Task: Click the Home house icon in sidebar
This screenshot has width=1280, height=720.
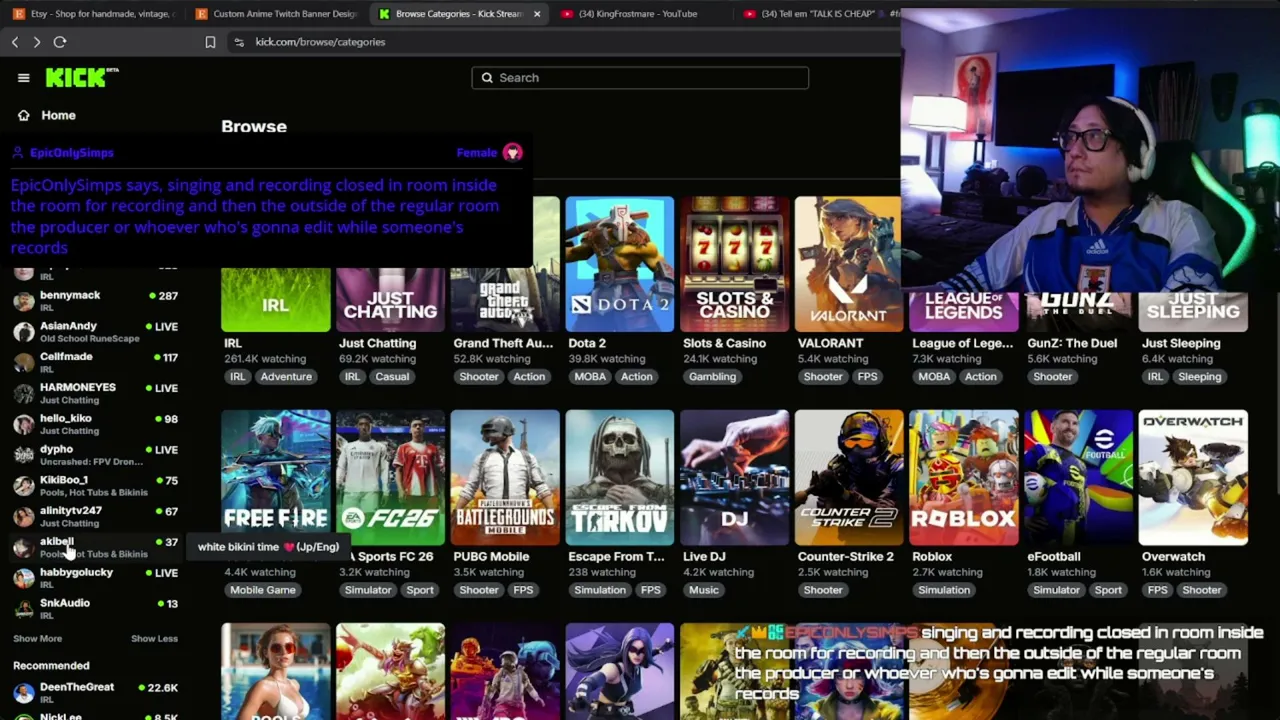Action: coord(23,115)
